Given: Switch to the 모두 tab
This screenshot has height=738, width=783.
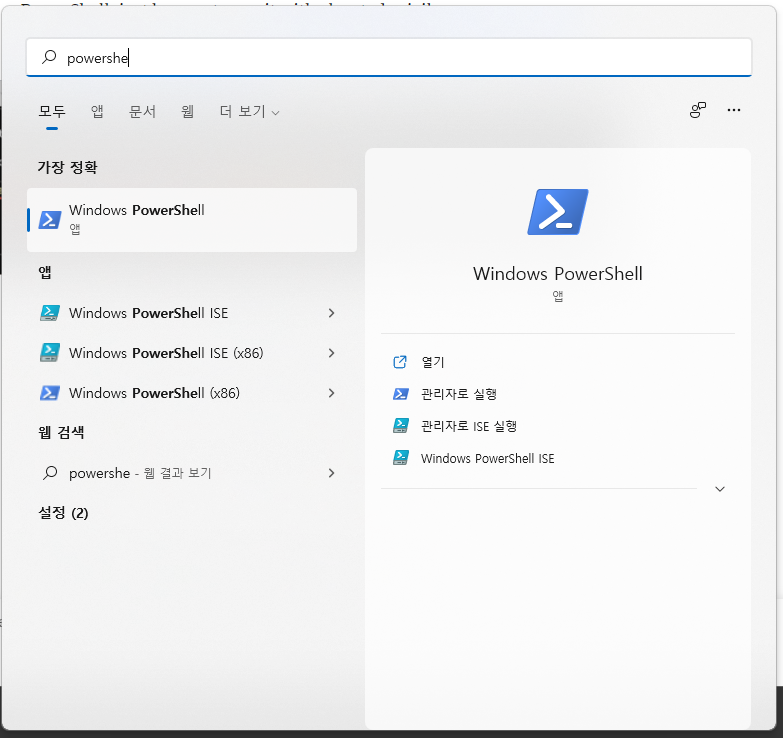Looking at the screenshot, I should coord(52,111).
